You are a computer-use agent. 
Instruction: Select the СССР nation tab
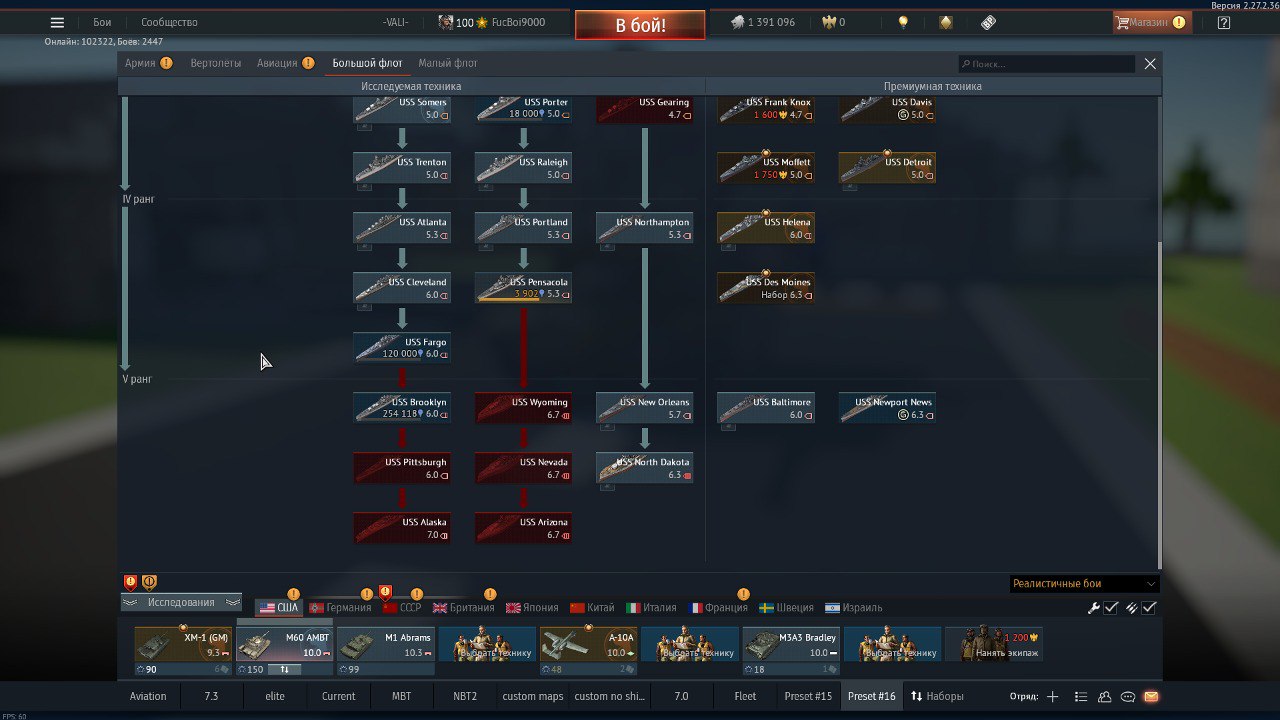[402, 608]
